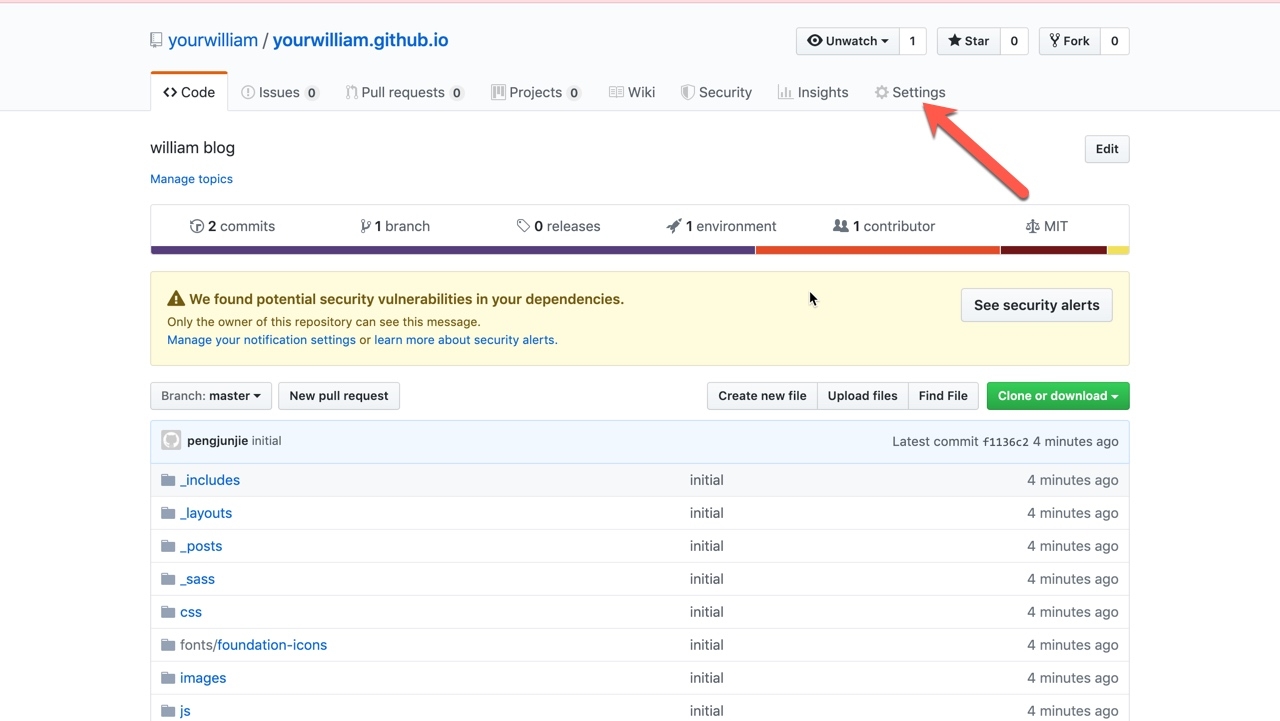Viewport: 1280px width, 721px height.
Task: Switch to the Settings tab
Action: (909, 92)
